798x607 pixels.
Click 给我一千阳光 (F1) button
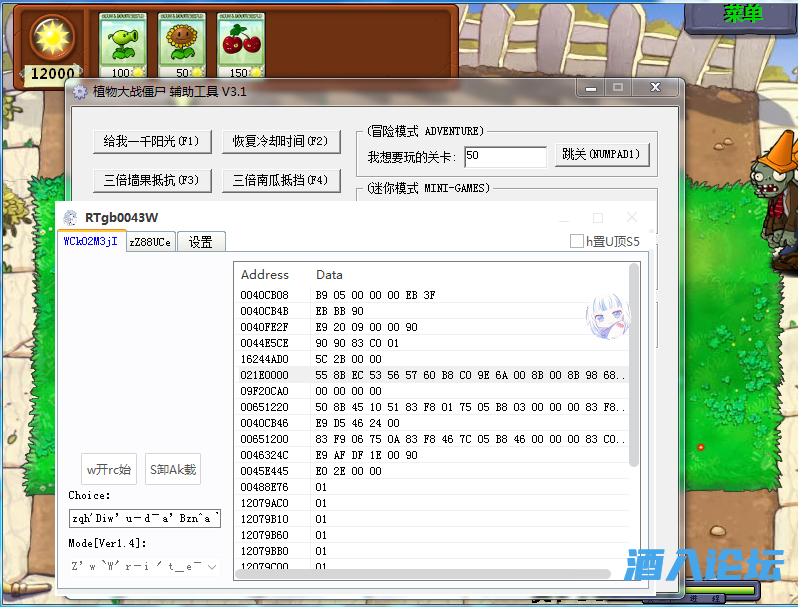pos(152,141)
